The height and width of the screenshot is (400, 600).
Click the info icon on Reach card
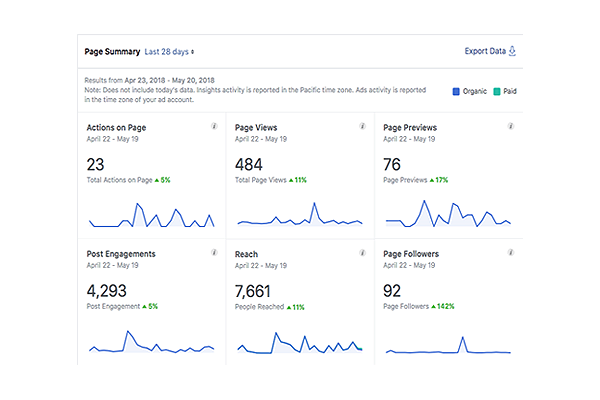(361, 254)
